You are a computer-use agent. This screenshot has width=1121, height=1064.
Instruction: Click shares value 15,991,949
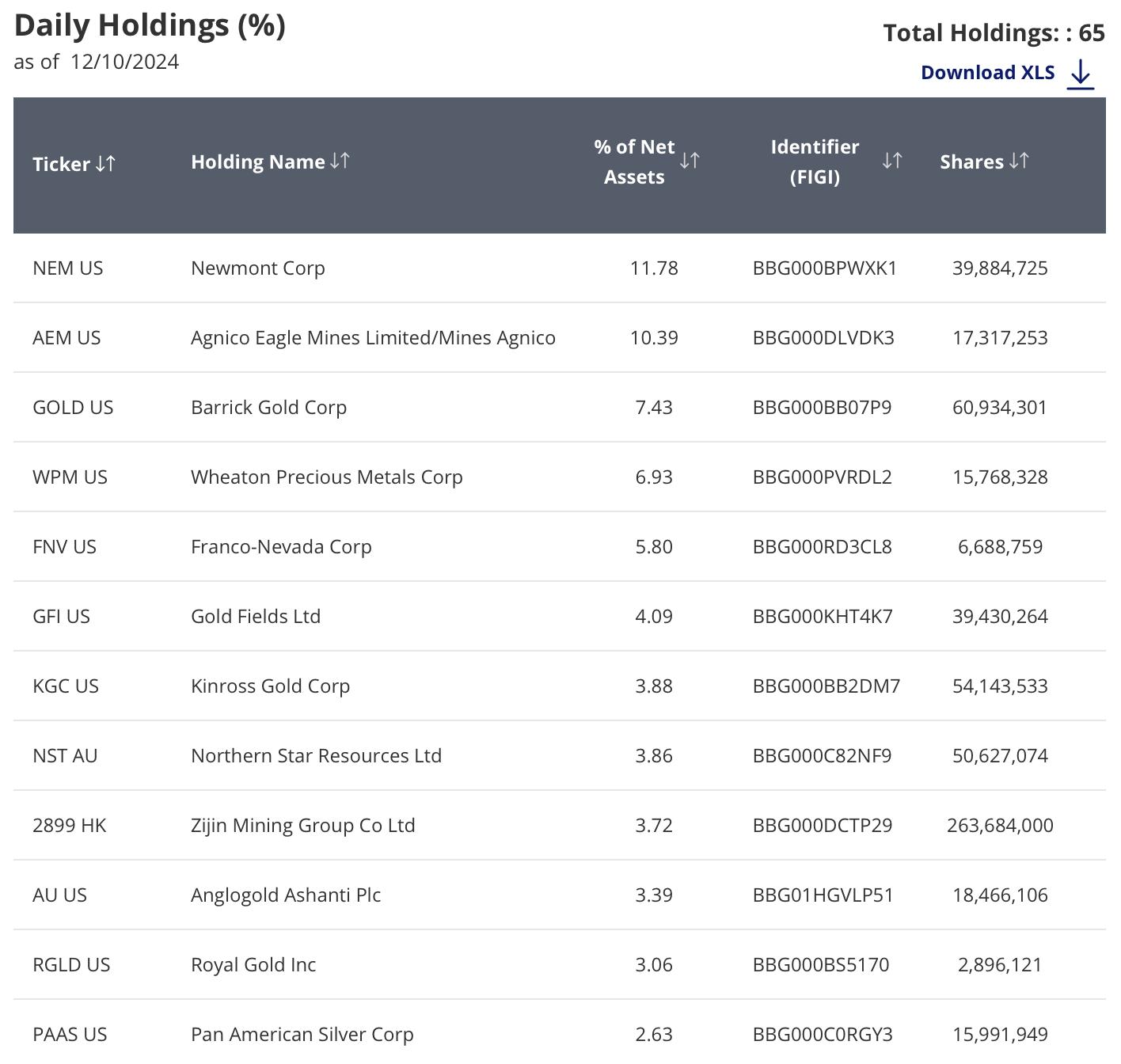pyautogui.click(x=1000, y=1035)
